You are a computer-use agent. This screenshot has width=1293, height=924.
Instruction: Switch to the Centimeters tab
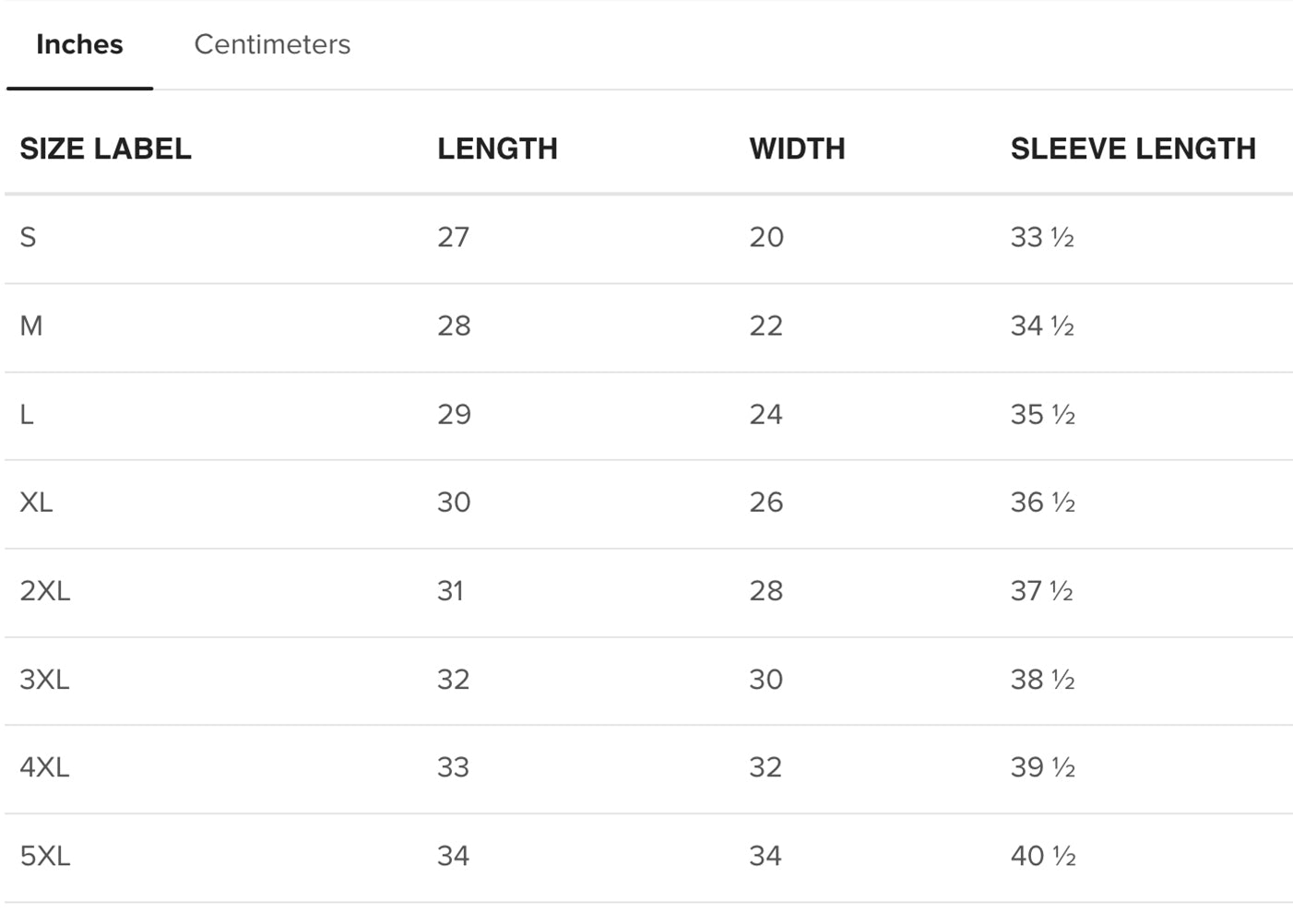point(272,44)
